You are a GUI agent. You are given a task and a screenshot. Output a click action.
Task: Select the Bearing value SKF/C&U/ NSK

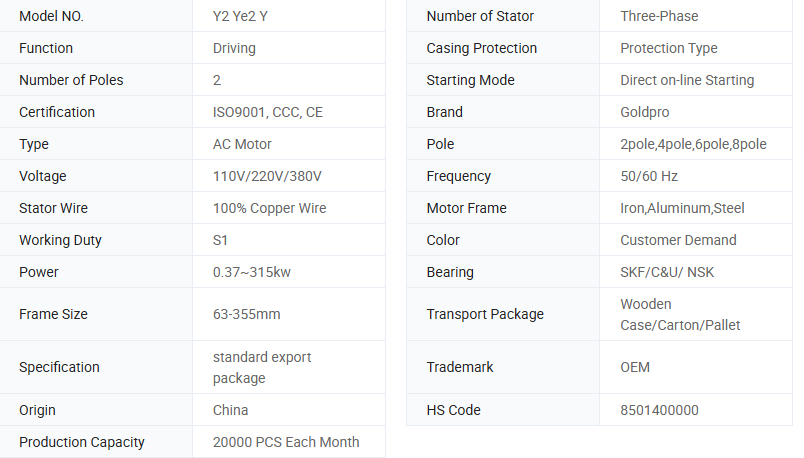pyautogui.click(x=667, y=272)
